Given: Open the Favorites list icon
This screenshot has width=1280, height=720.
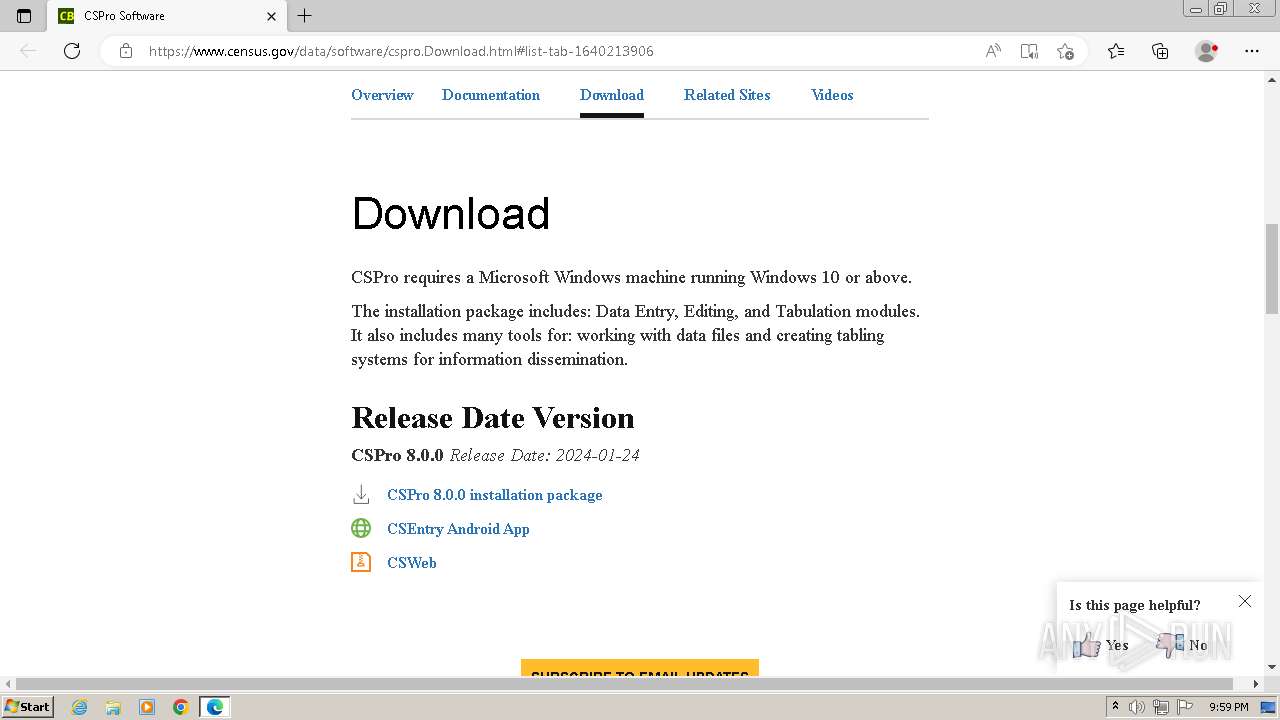Looking at the screenshot, I should pyautogui.click(x=1116, y=51).
